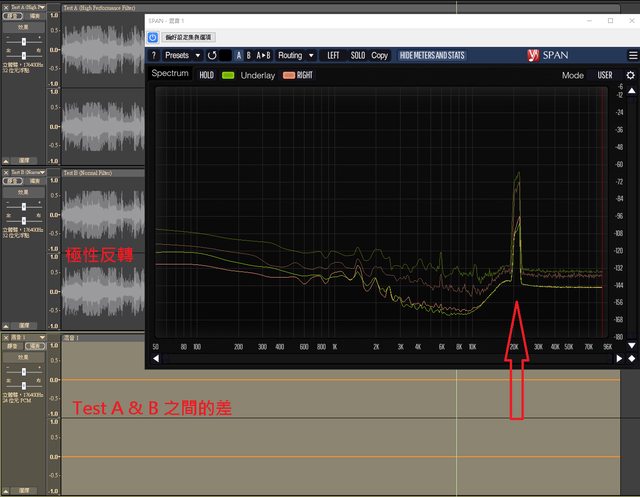This screenshot has height=497, width=640.
Task: Toggle the HOLD spectrum option
Action: pos(206,75)
